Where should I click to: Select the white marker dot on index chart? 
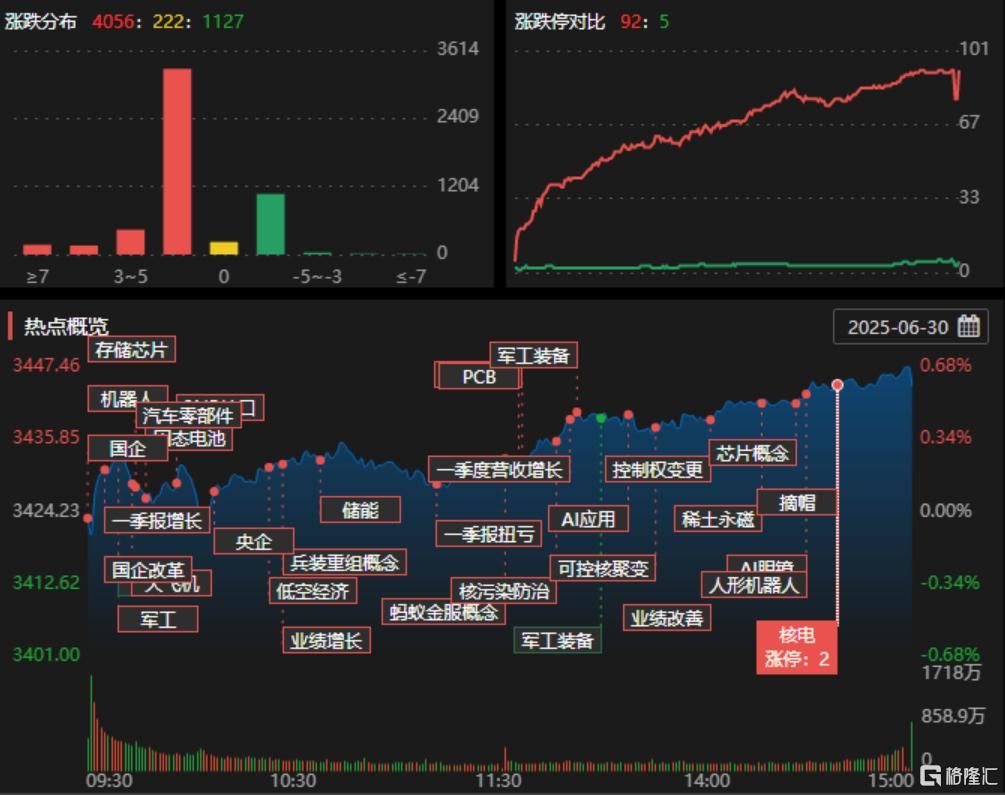click(837, 384)
